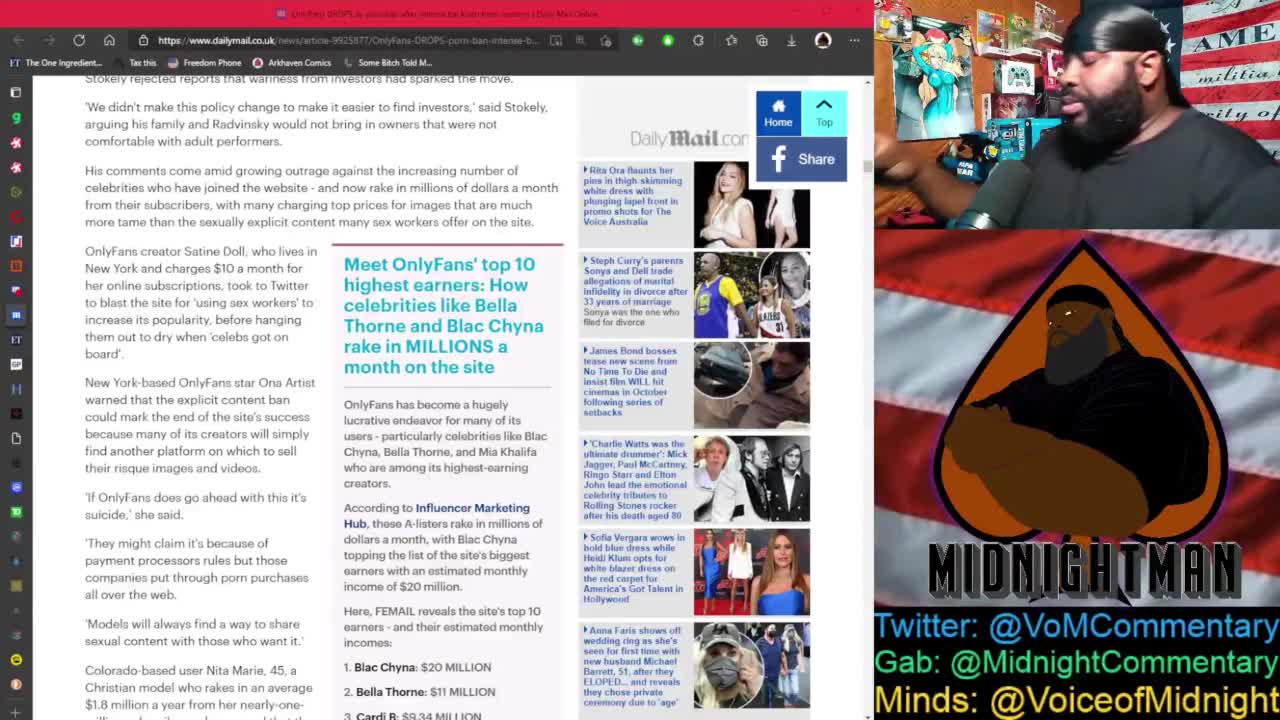The width and height of the screenshot is (1280, 720).
Task: Click the Daily Mail Home button
Action: (778, 113)
